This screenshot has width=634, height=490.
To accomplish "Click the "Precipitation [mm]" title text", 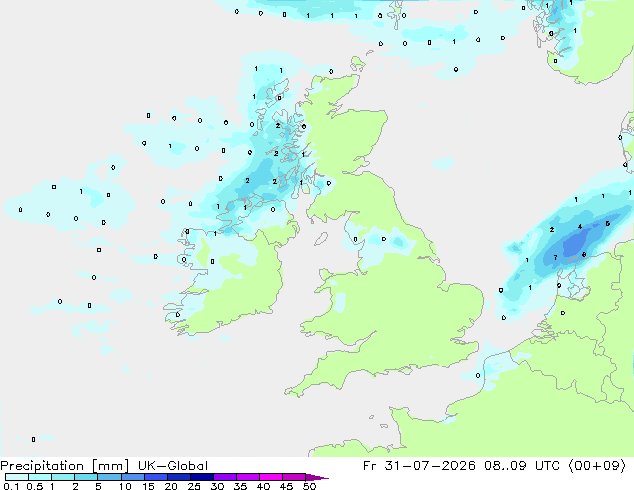I will (x=64, y=466).
